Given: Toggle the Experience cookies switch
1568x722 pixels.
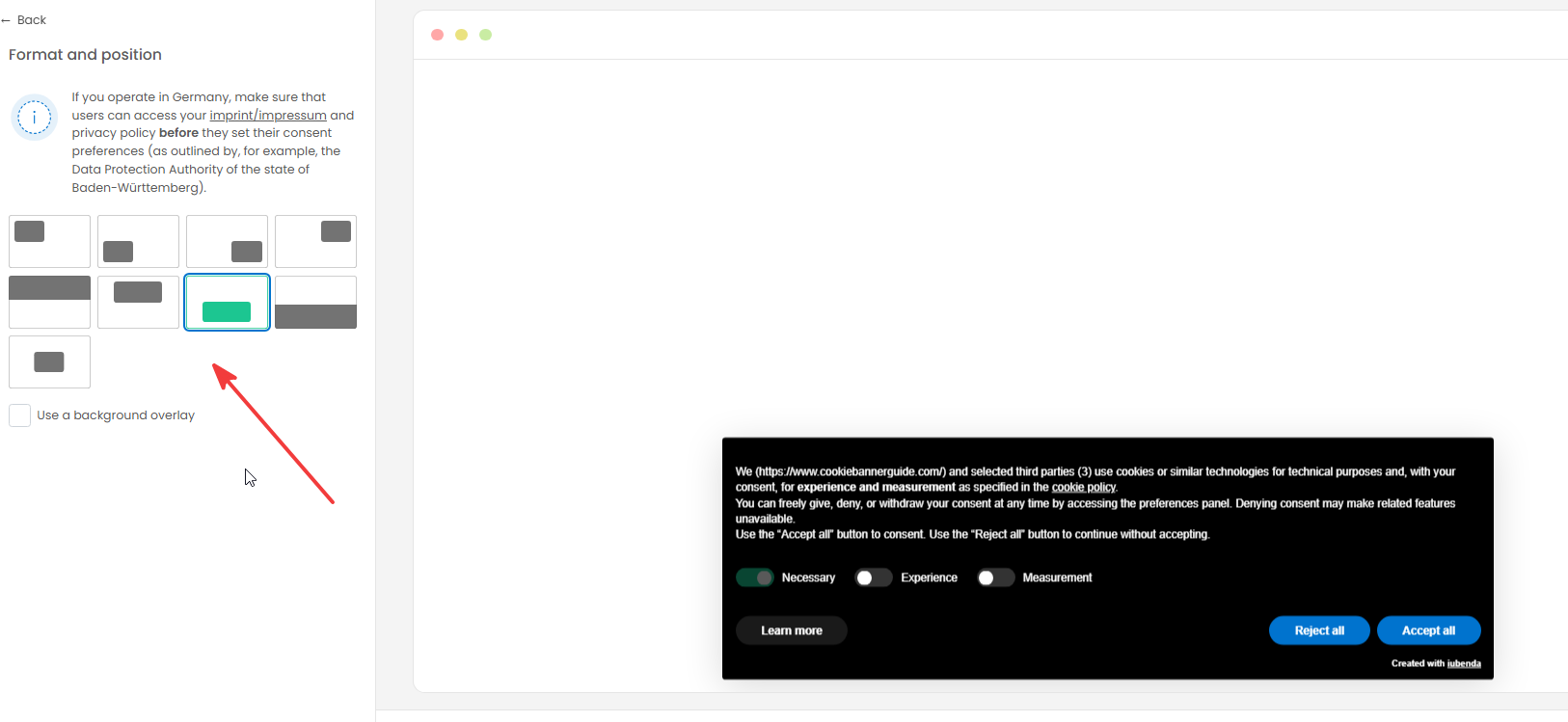Looking at the screenshot, I should pyautogui.click(x=874, y=577).
